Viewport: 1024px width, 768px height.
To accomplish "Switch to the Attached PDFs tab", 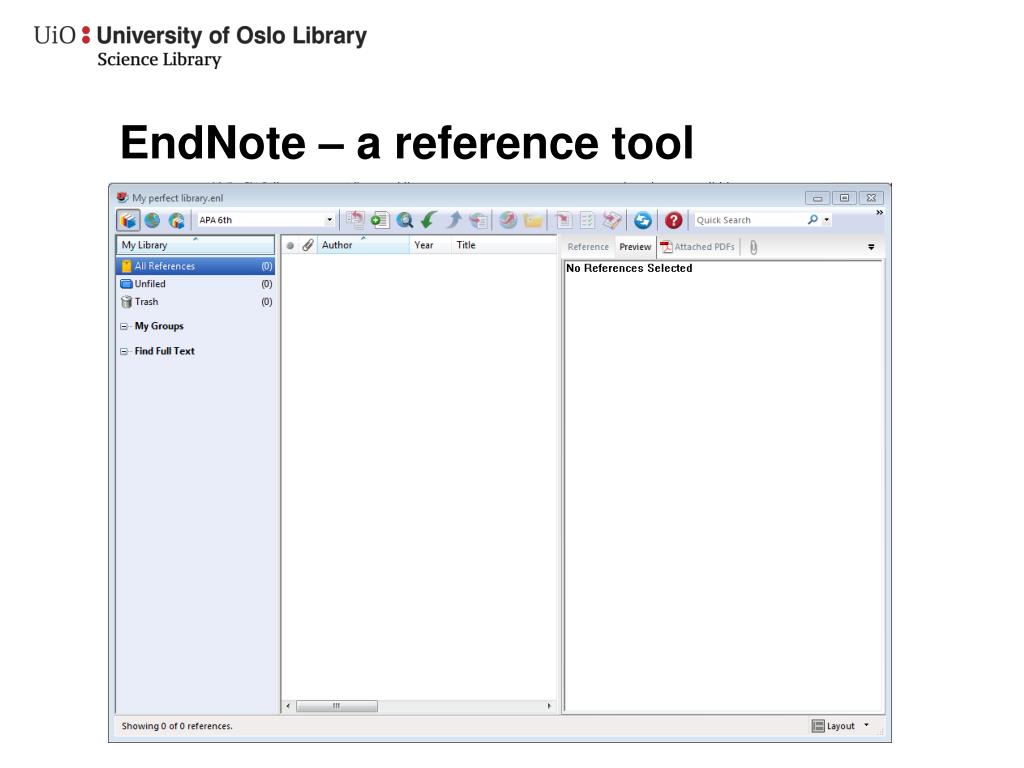I will [x=697, y=247].
